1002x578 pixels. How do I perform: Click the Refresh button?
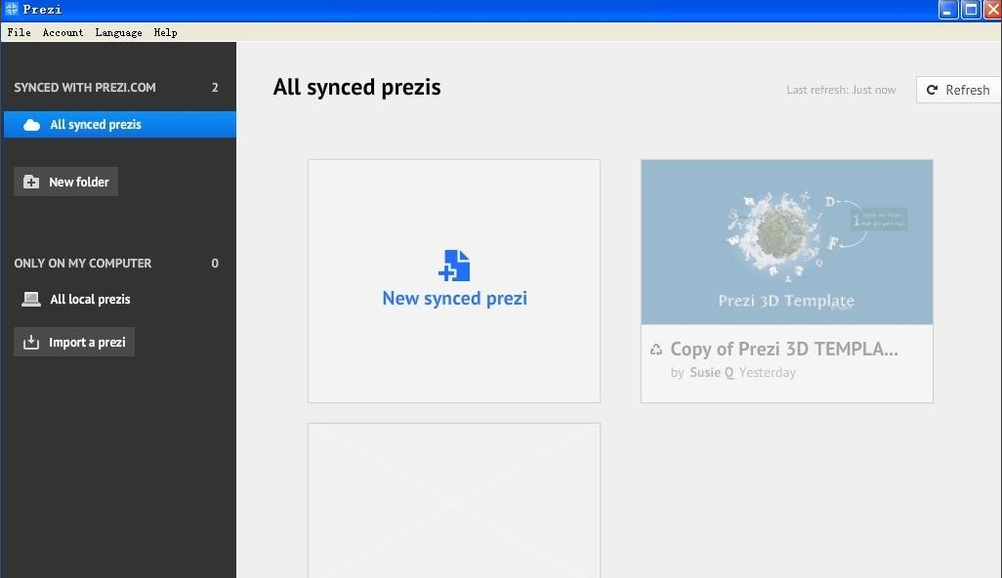pos(959,90)
